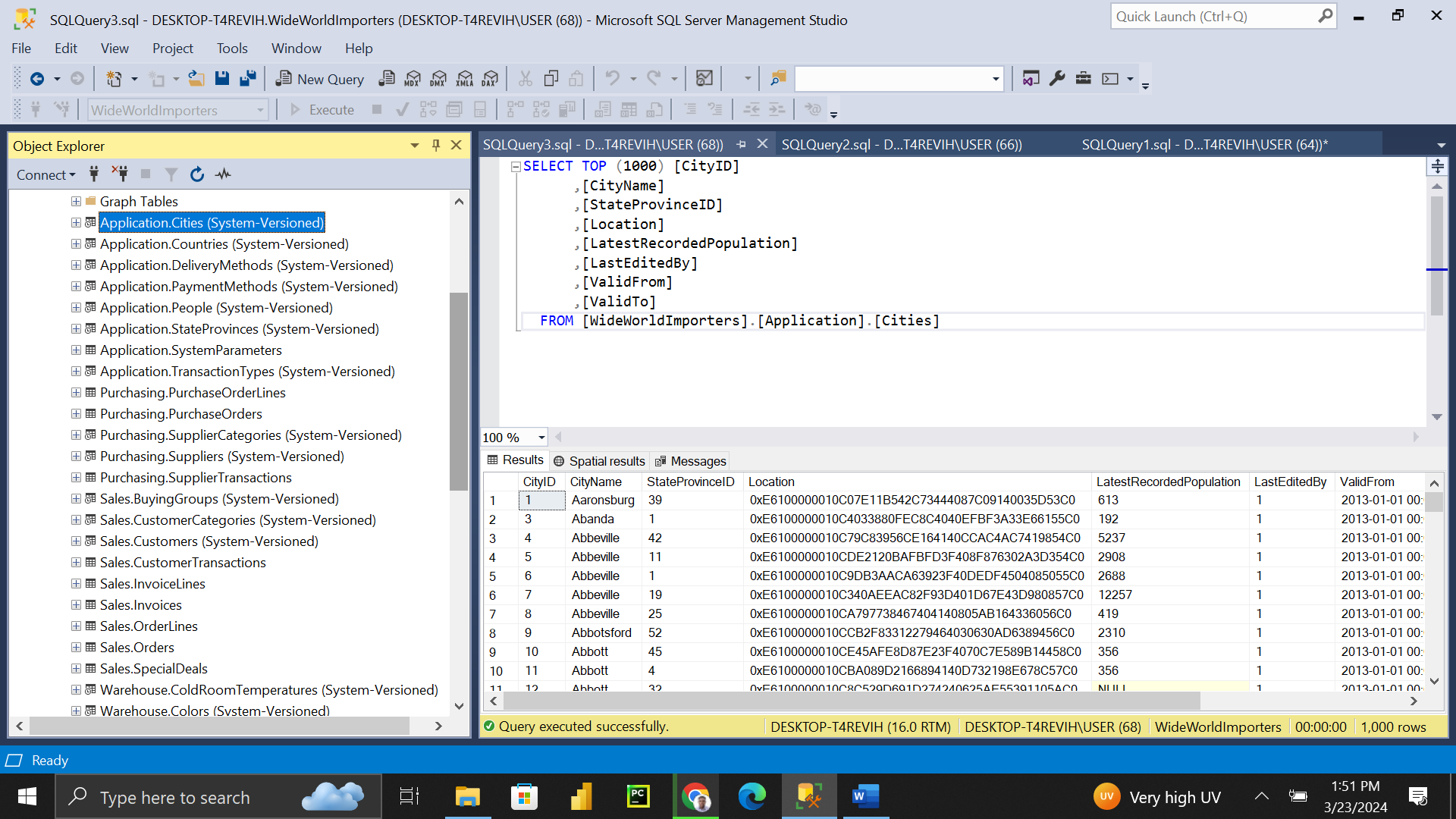Collapse the SELECT statement outline box
Screen dimensions: 1456x819
[x=516, y=167]
